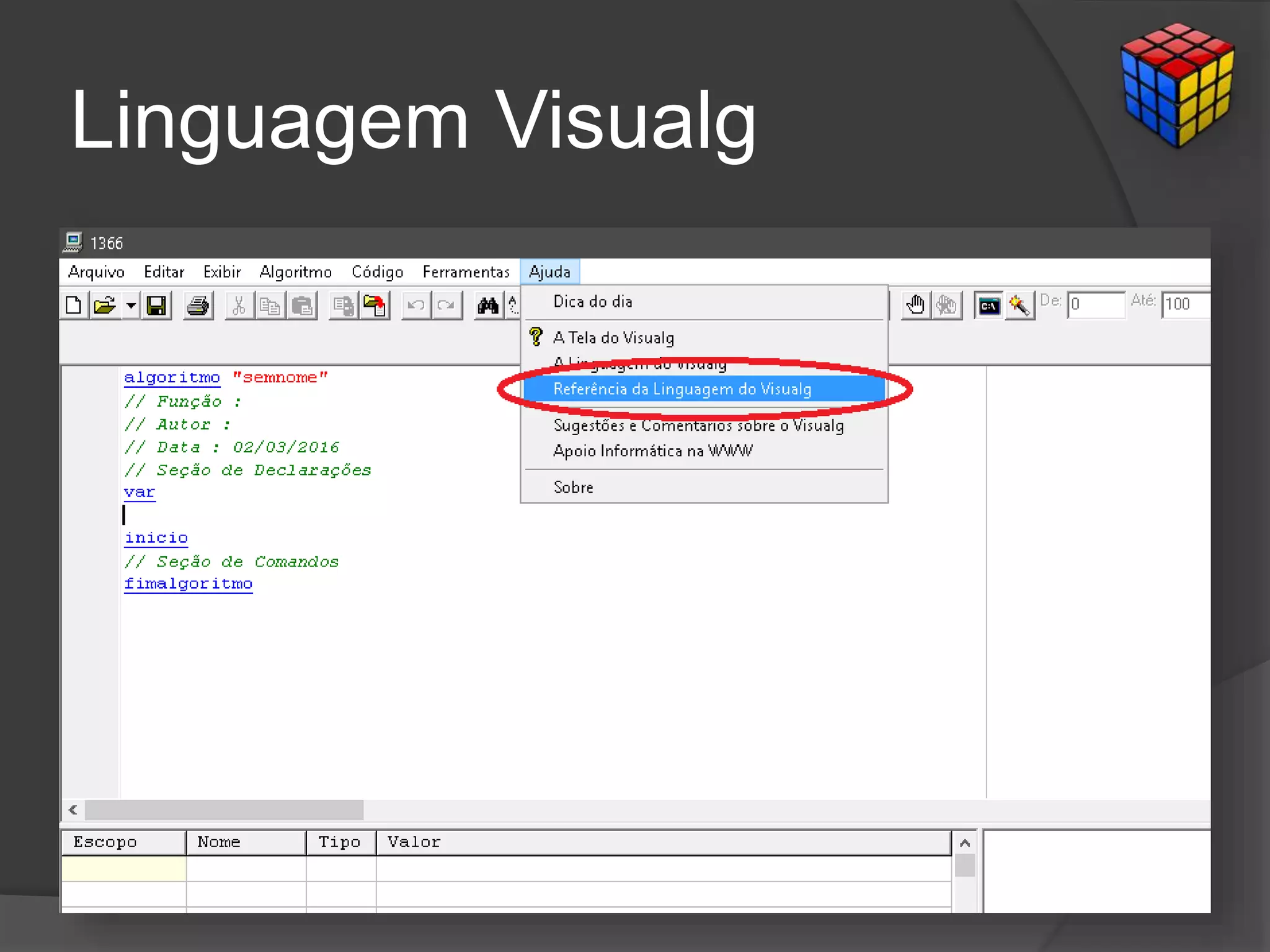Open the Editar menu
This screenshot has height=952, width=1270.
[164, 272]
